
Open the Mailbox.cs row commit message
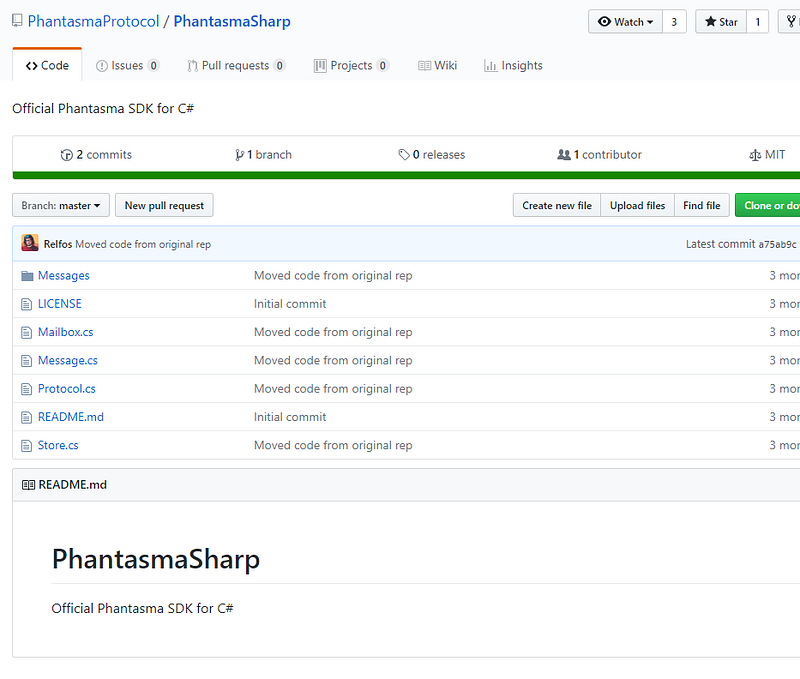point(333,332)
